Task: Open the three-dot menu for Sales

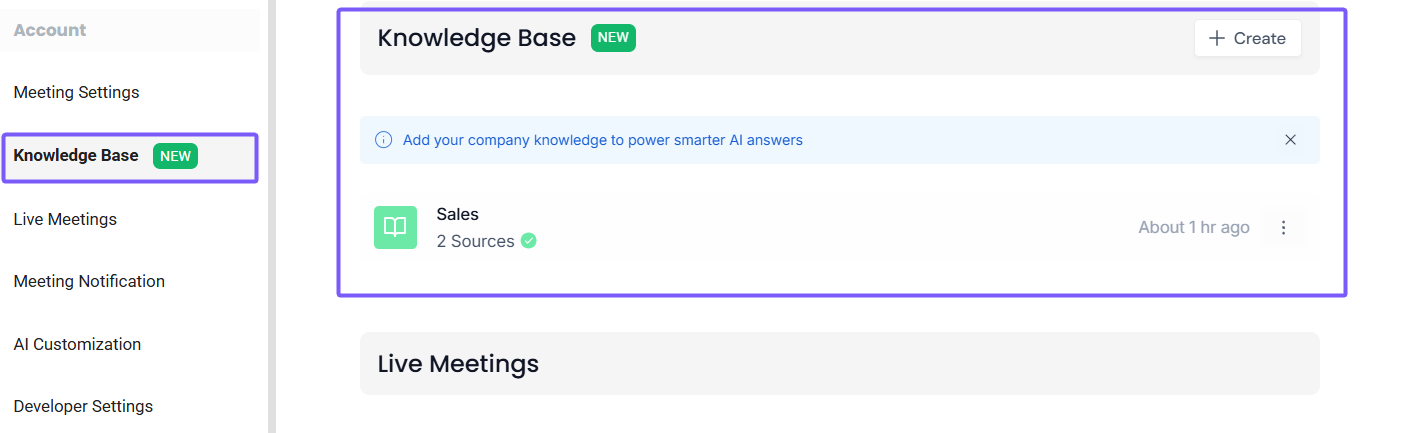Action: (1284, 228)
